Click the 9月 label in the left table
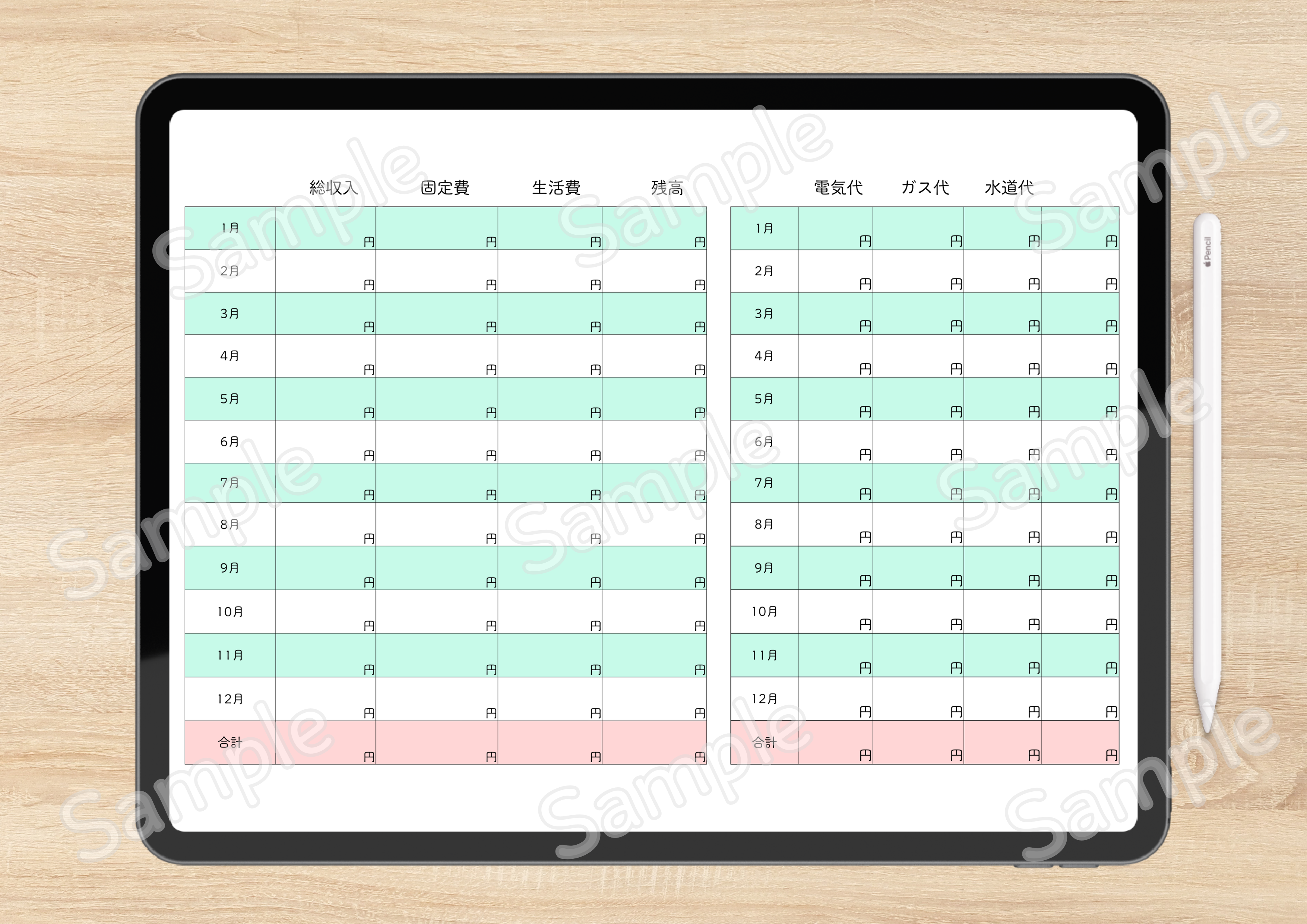Screen dimensions: 1307x924 230,568
